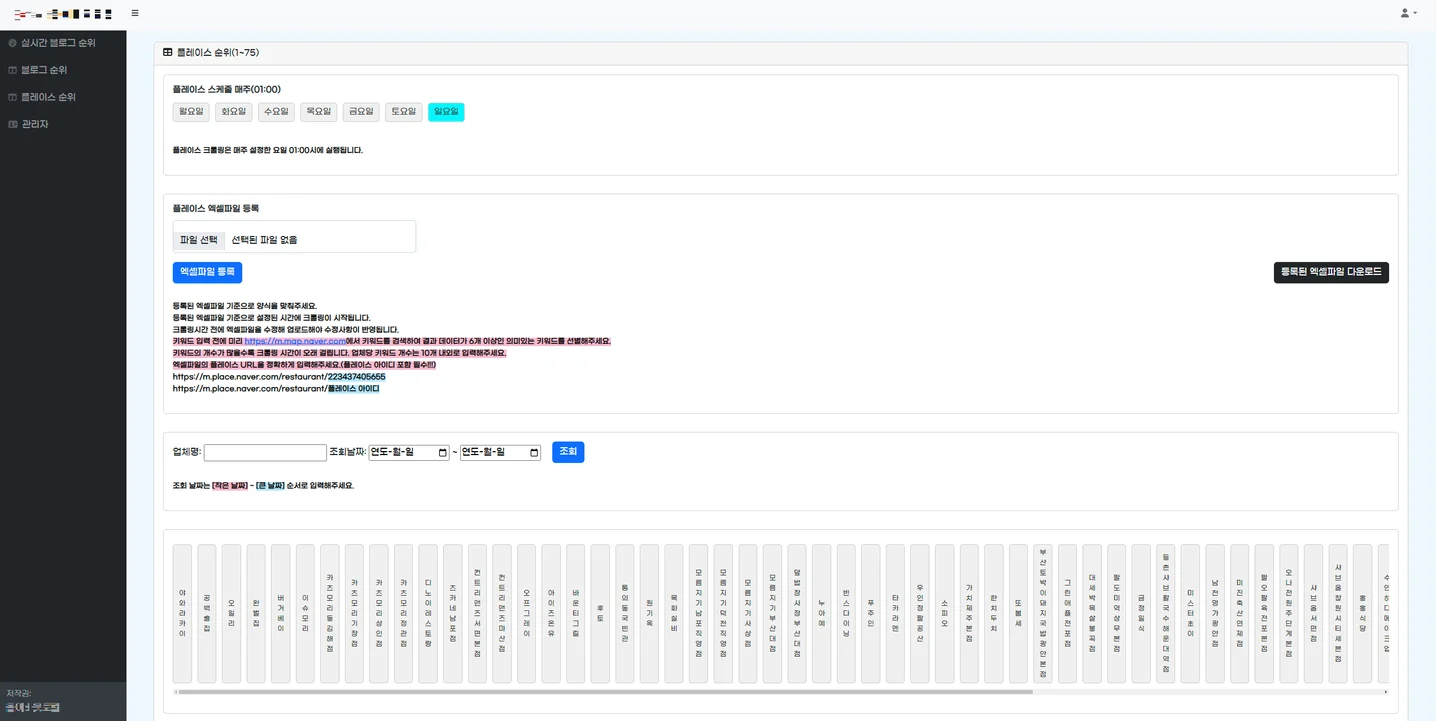
Task: Select the 야와라카이 business button
Action: click(182, 614)
